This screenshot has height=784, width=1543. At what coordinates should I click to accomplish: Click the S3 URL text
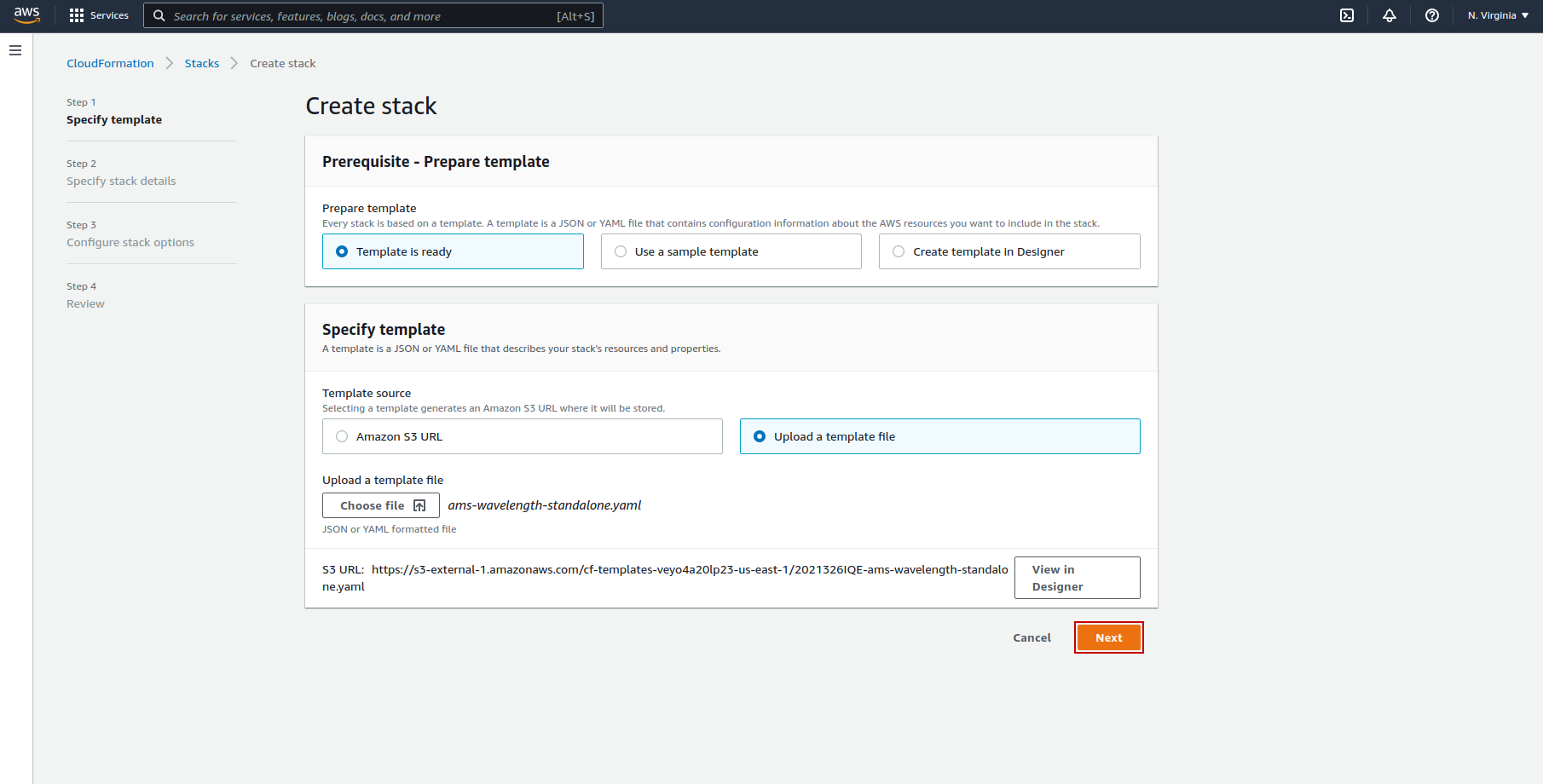665,578
